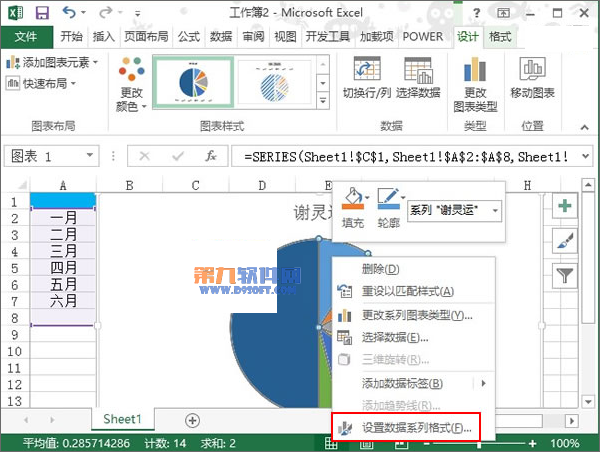Image resolution: width=600 pixels, height=452 pixels.
Task: Open Fill color dropdown arrow
Action: pyautogui.click(x=367, y=197)
